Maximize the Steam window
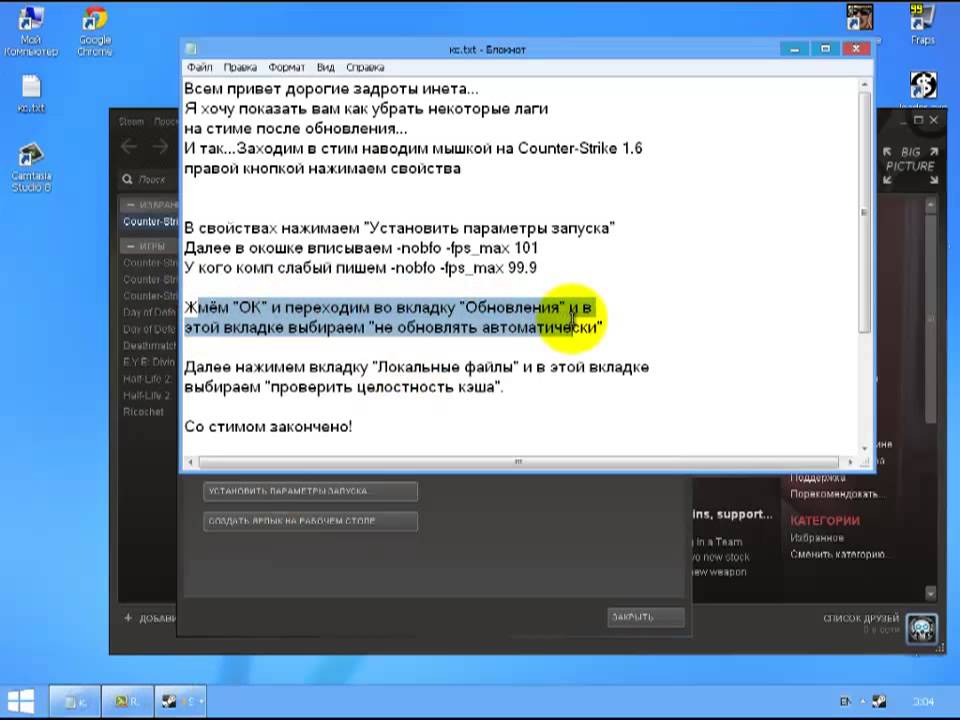The width and height of the screenshot is (960, 720). (x=918, y=121)
